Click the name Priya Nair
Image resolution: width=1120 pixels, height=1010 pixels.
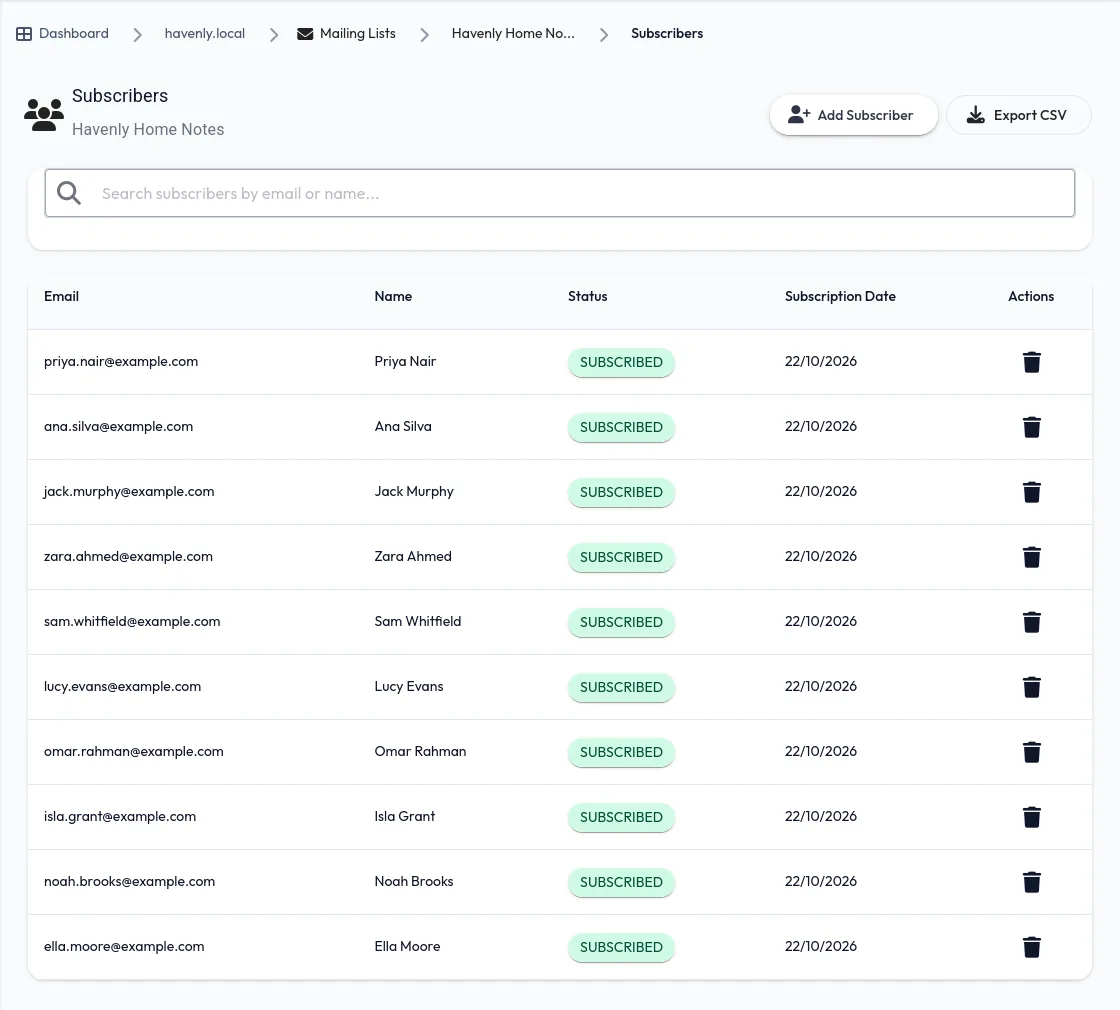(x=405, y=361)
